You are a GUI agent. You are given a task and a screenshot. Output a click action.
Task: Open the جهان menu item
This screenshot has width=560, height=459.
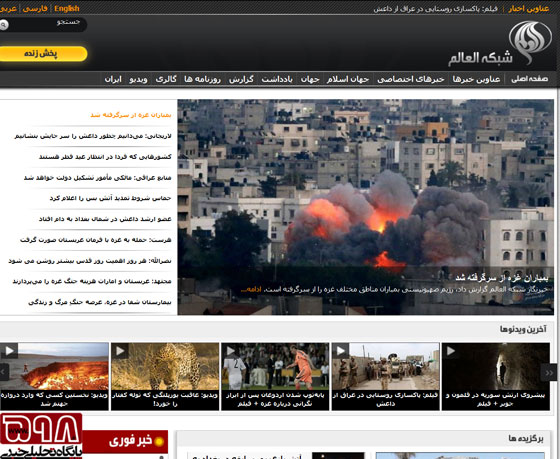(310, 79)
